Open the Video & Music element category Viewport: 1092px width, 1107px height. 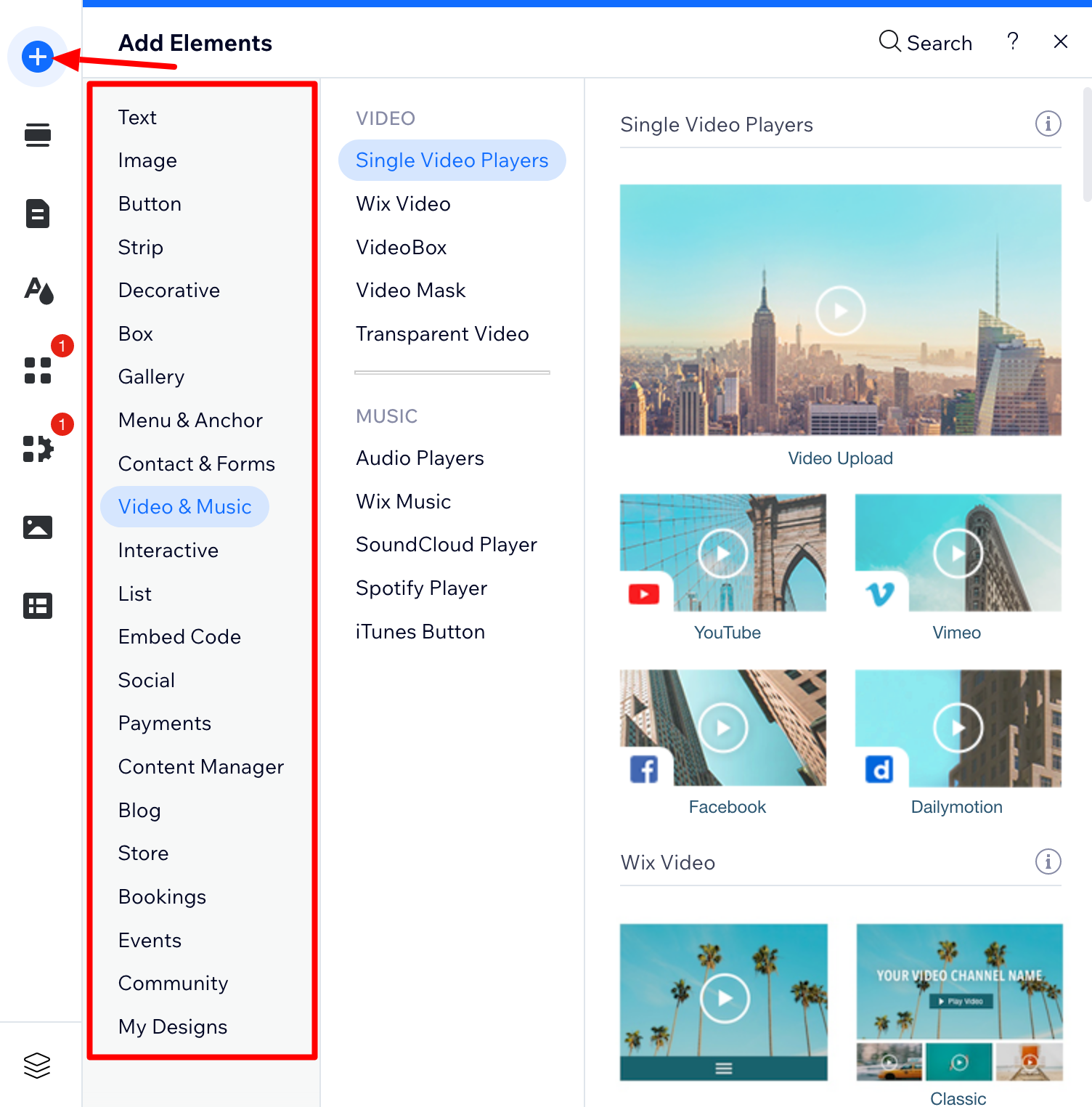[x=184, y=506]
